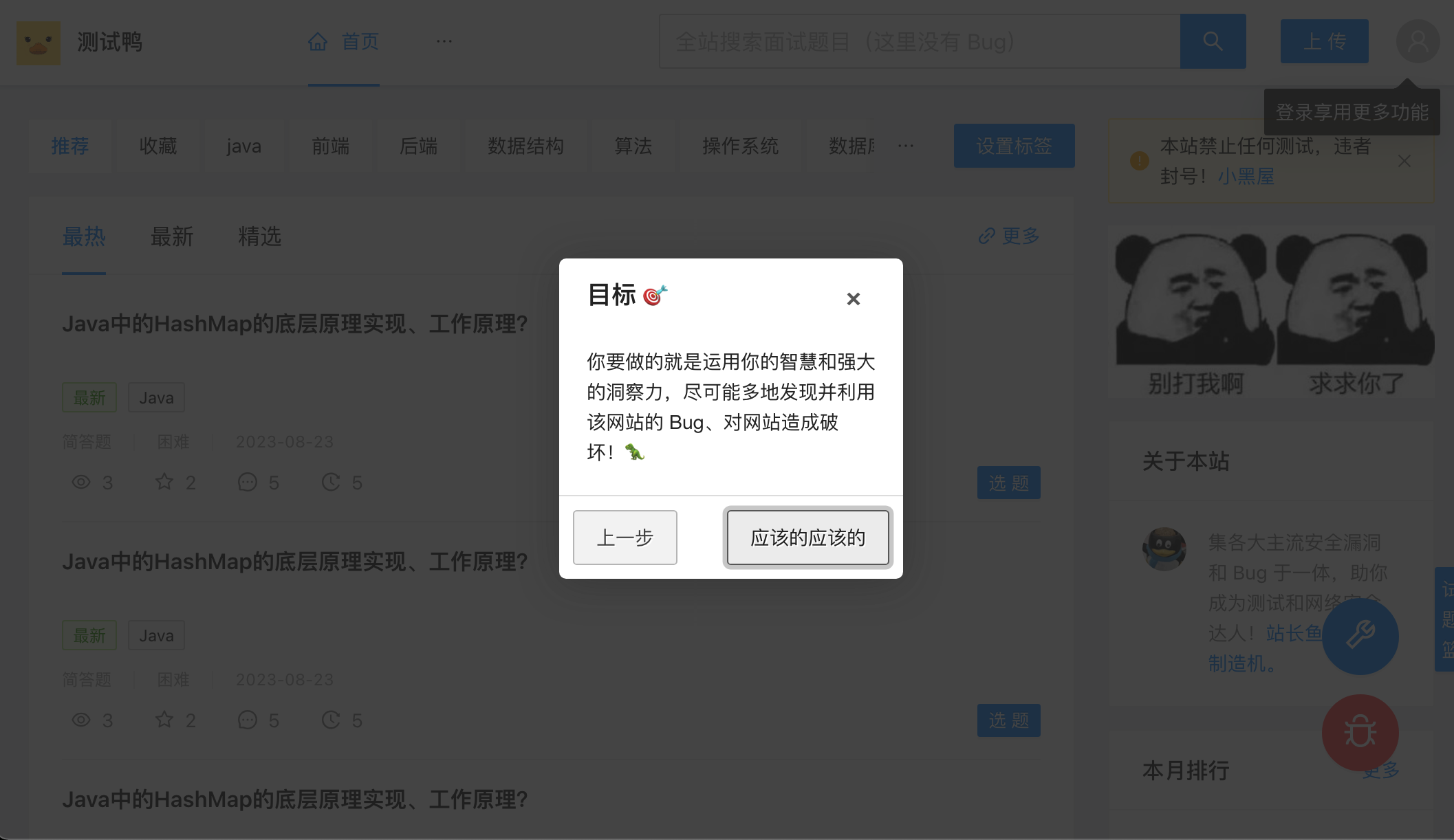
Task: Expand more tags ellipsis after 数据库
Action: coord(906,146)
